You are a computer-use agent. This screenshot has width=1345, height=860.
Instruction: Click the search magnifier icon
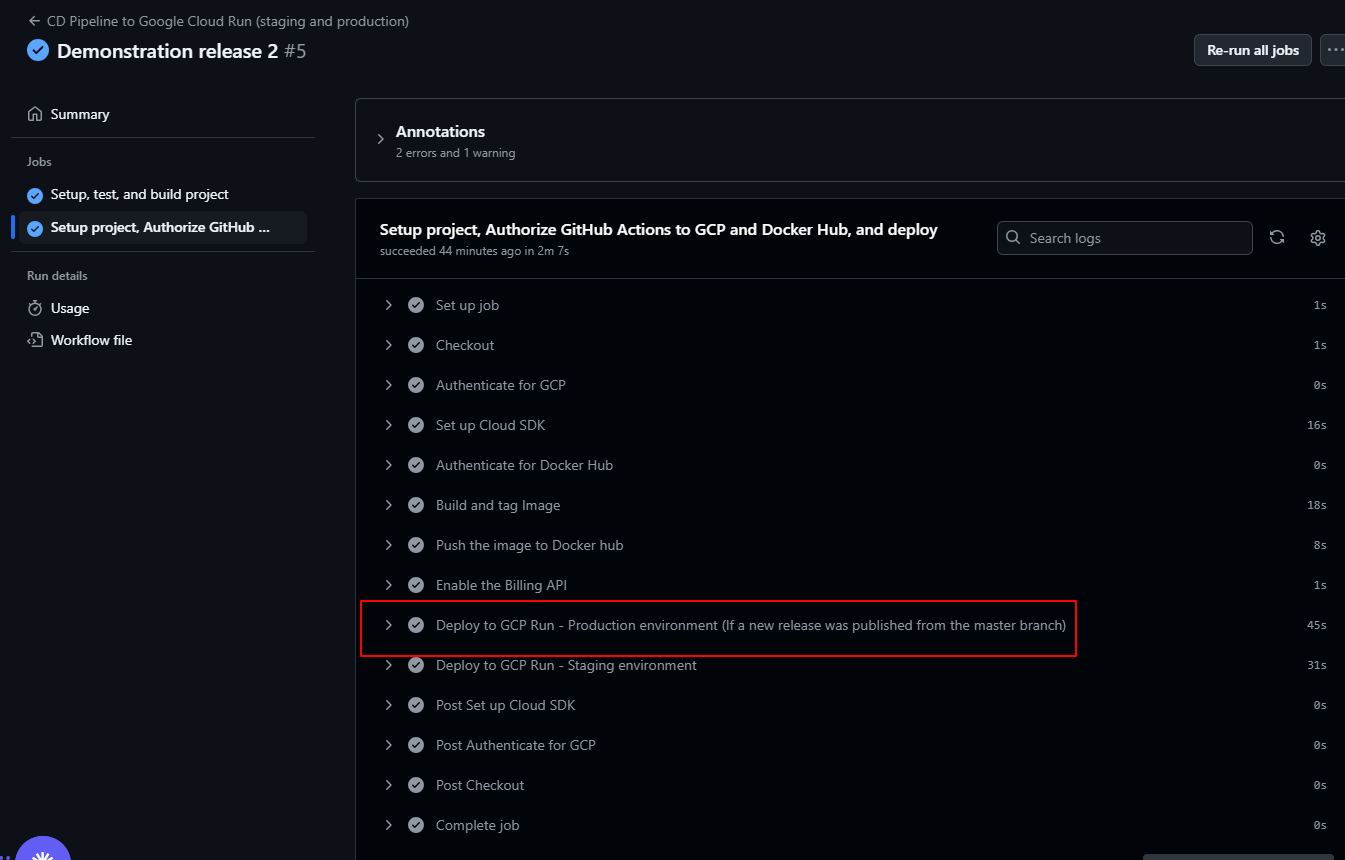[1014, 238]
